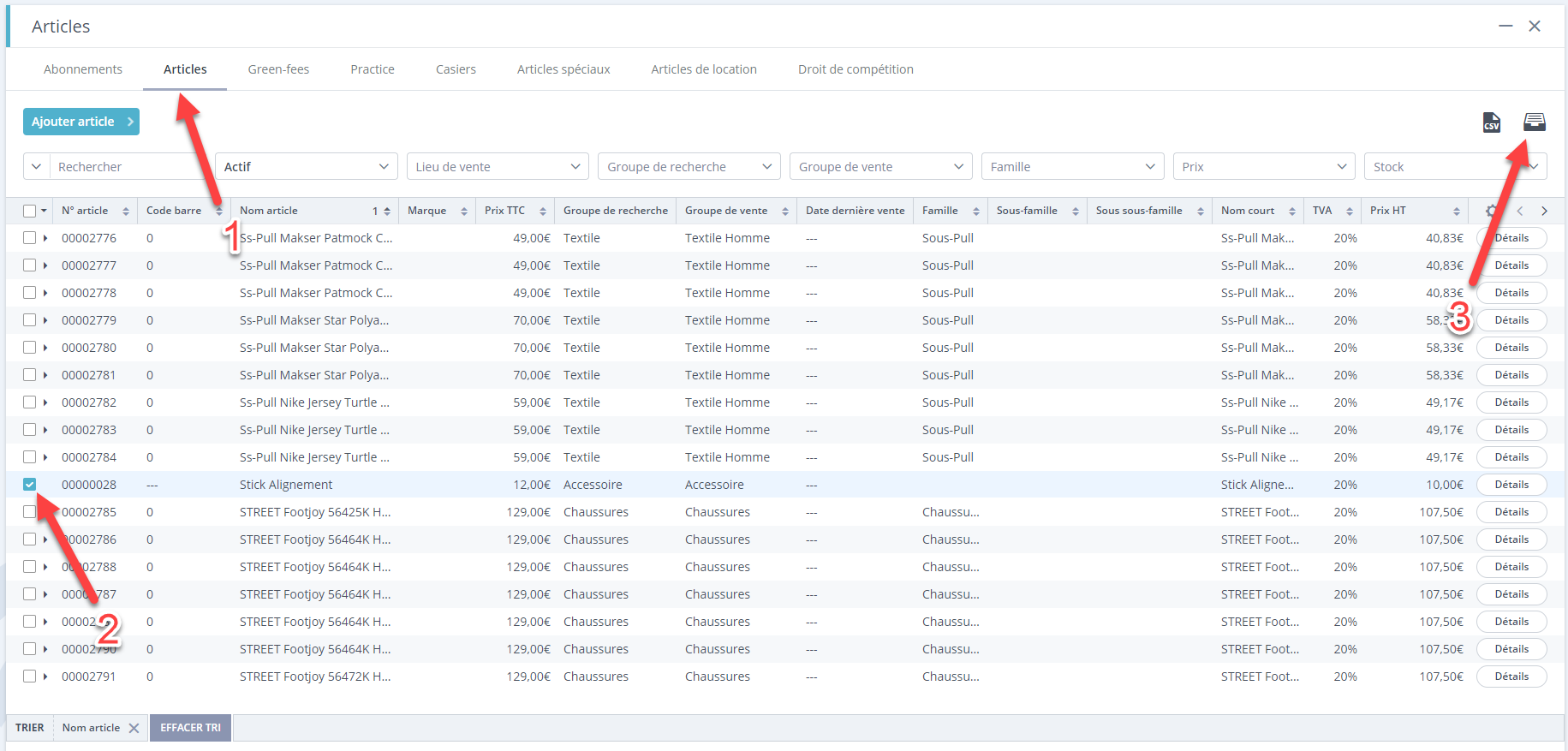
Task: Check the box for article 00002777
Action: [30, 265]
